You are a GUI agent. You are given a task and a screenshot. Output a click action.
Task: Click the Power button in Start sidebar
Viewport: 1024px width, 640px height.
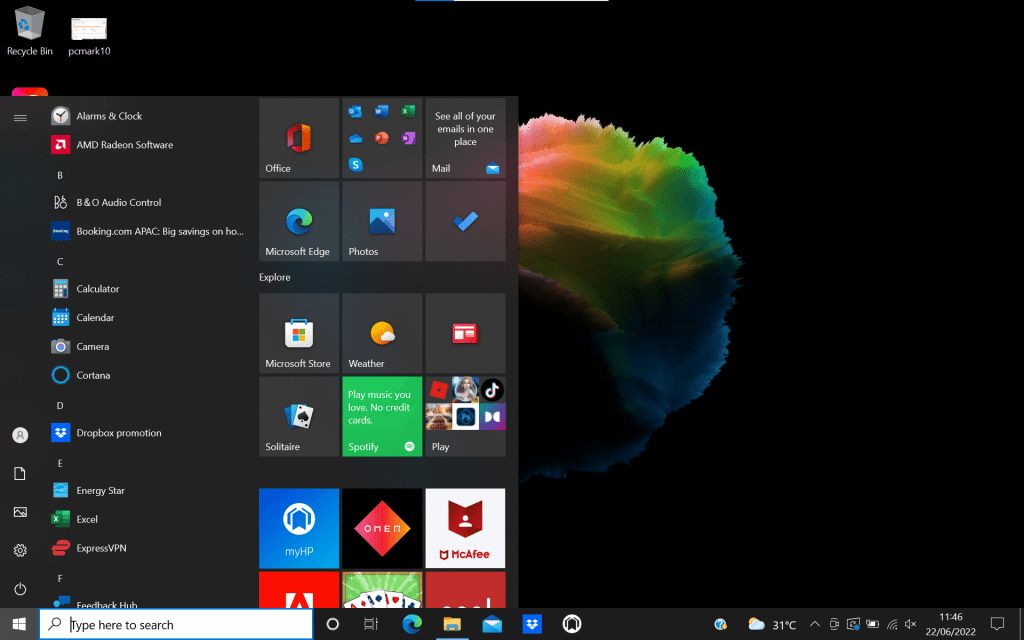20,589
